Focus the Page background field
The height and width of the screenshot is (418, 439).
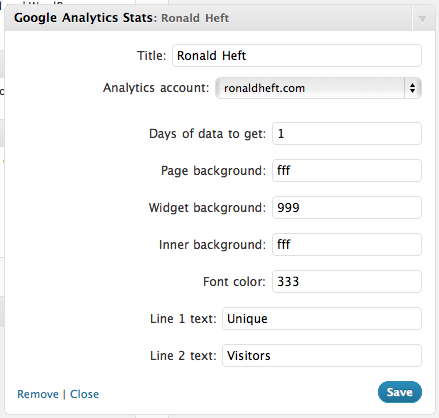coord(347,171)
